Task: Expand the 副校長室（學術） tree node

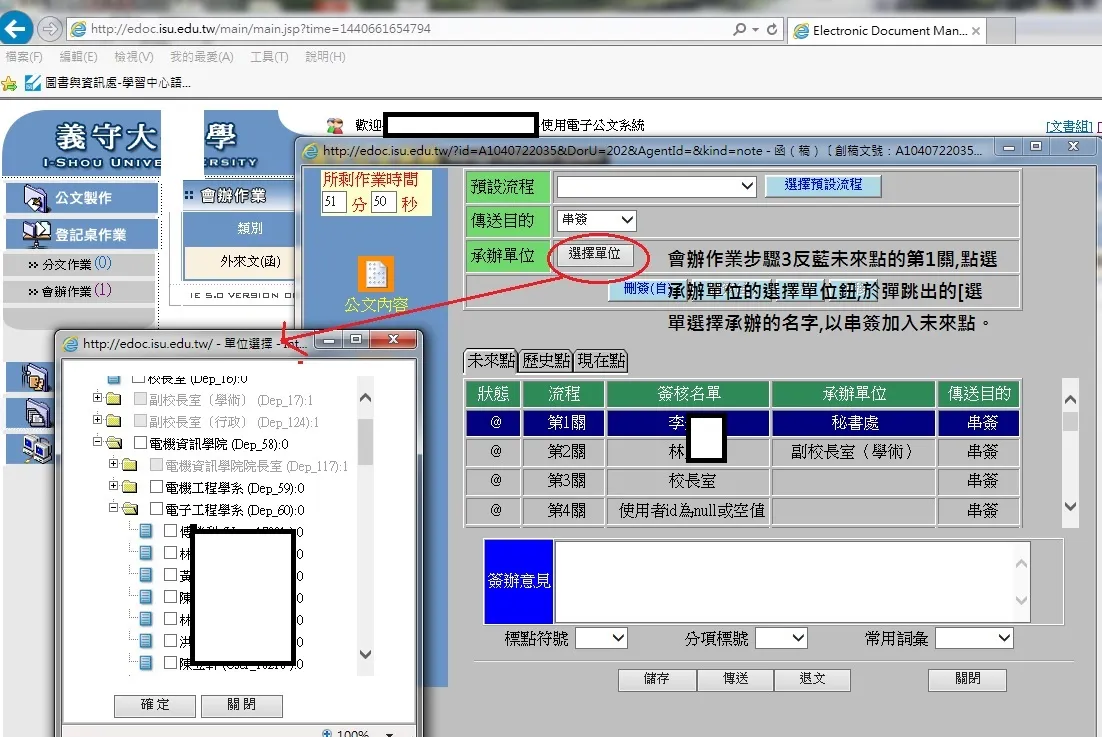Action: coord(98,398)
